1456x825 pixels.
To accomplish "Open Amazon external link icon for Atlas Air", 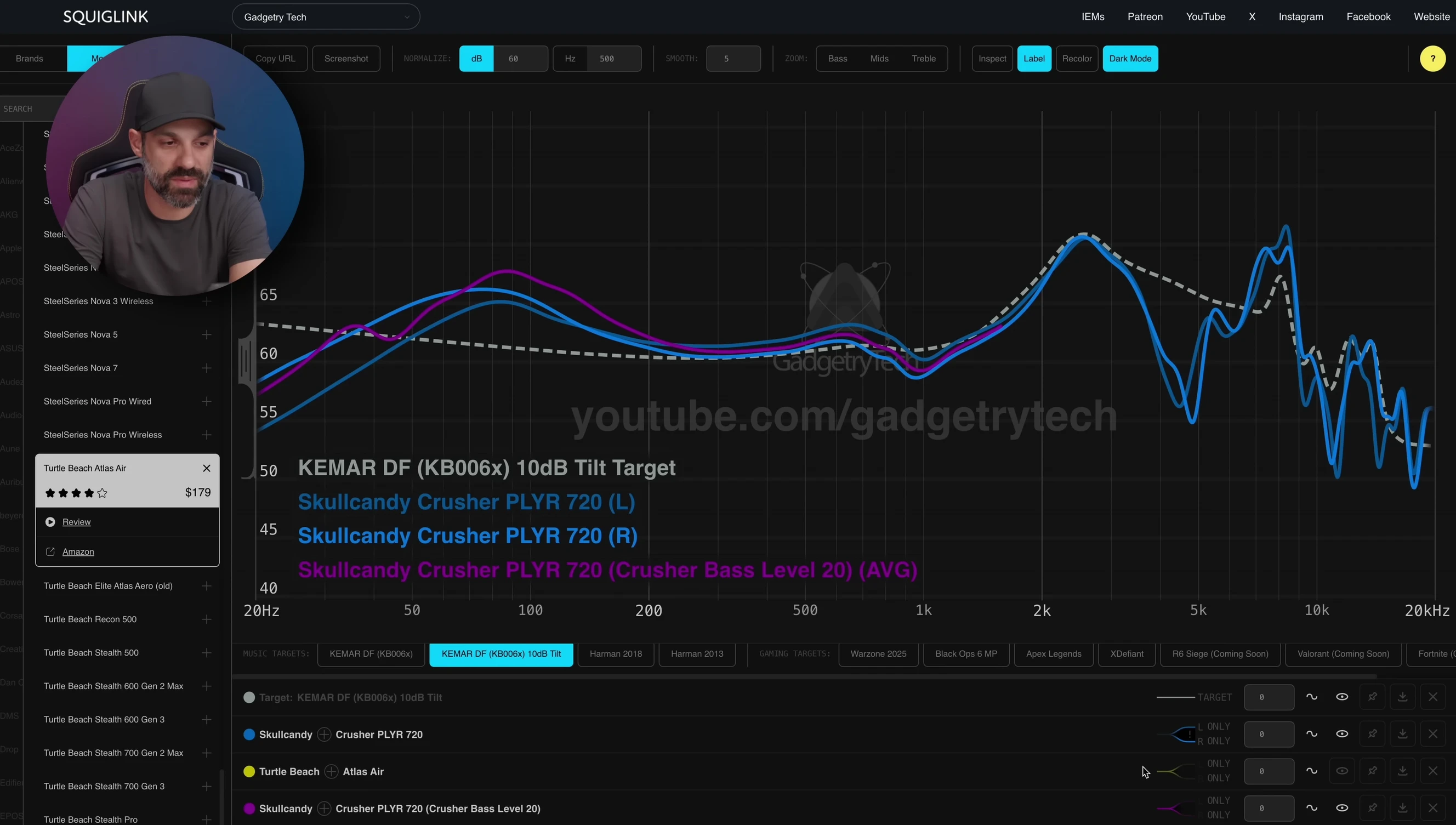I will point(50,552).
